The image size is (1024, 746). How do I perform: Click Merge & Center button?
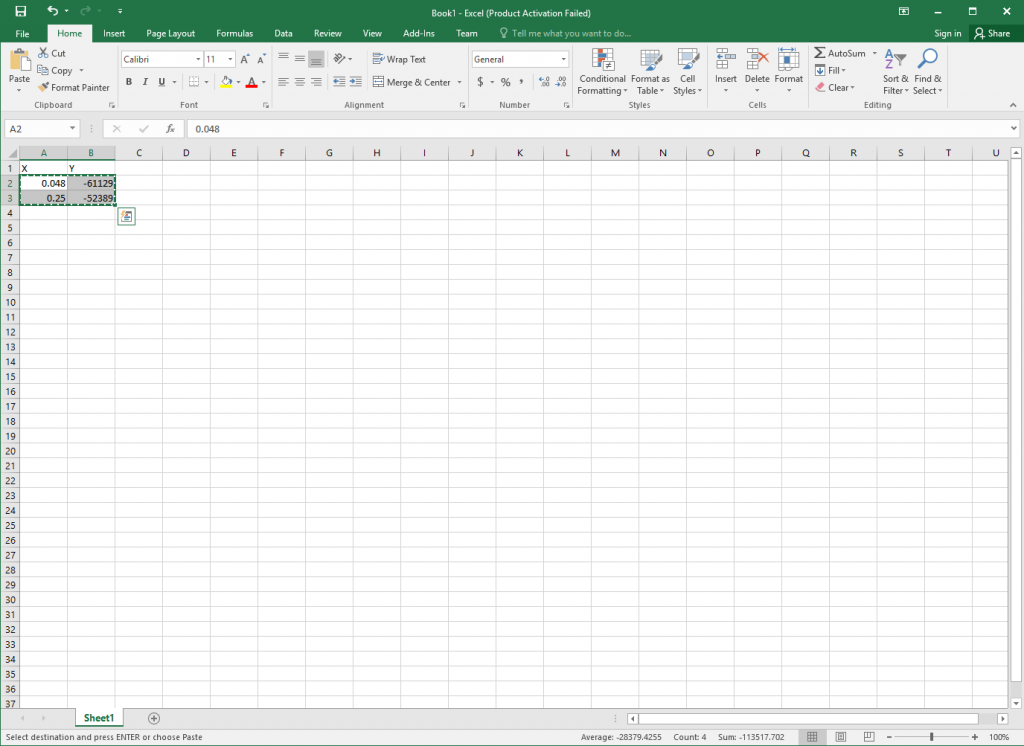click(x=412, y=82)
